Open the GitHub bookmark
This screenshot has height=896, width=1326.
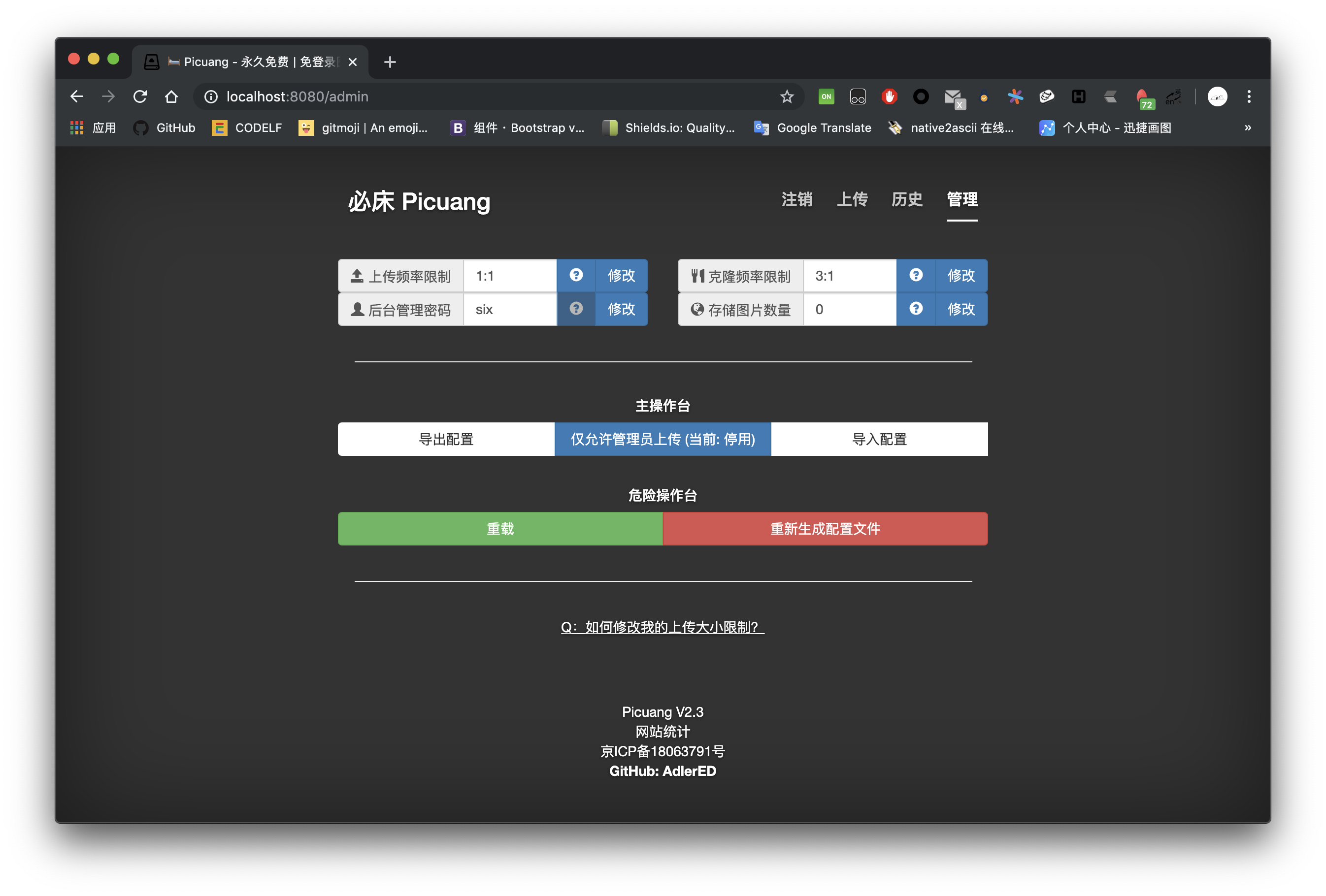[x=165, y=128]
